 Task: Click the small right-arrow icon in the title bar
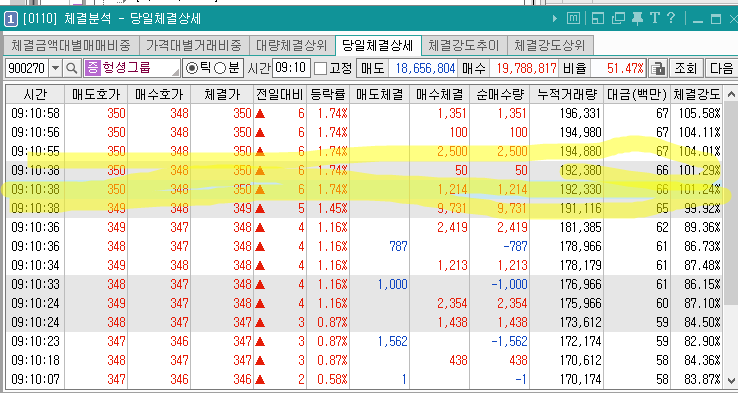tap(555, 19)
